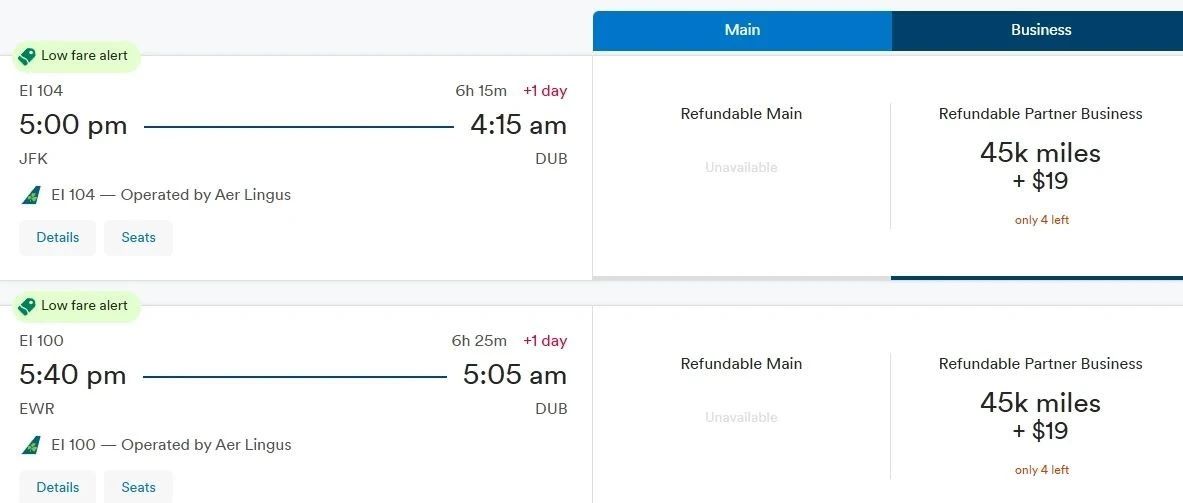View Seats for flight EI 104

click(138, 238)
